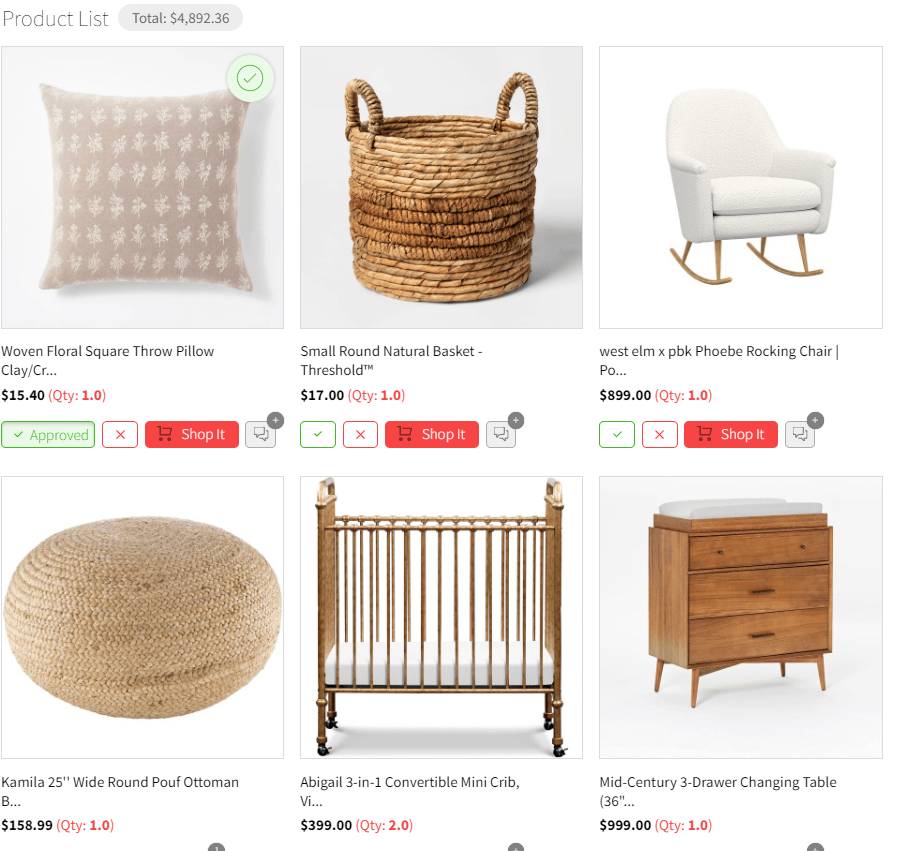Shop It for the Phoebe Rocking Chair
The width and height of the screenshot is (898, 851).
(731, 435)
